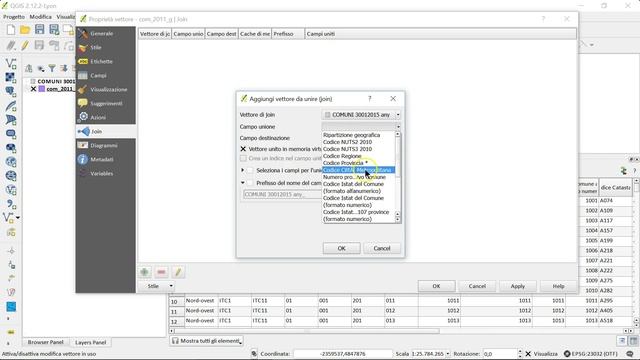Click the green add join button
The width and height of the screenshot is (640, 360).
(x=144, y=272)
